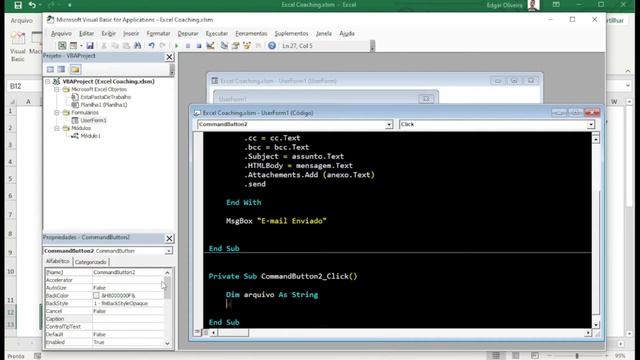The width and height of the screenshot is (640, 360).
Task: Toggle Design Mode icon in toolbar
Action: click(210, 46)
